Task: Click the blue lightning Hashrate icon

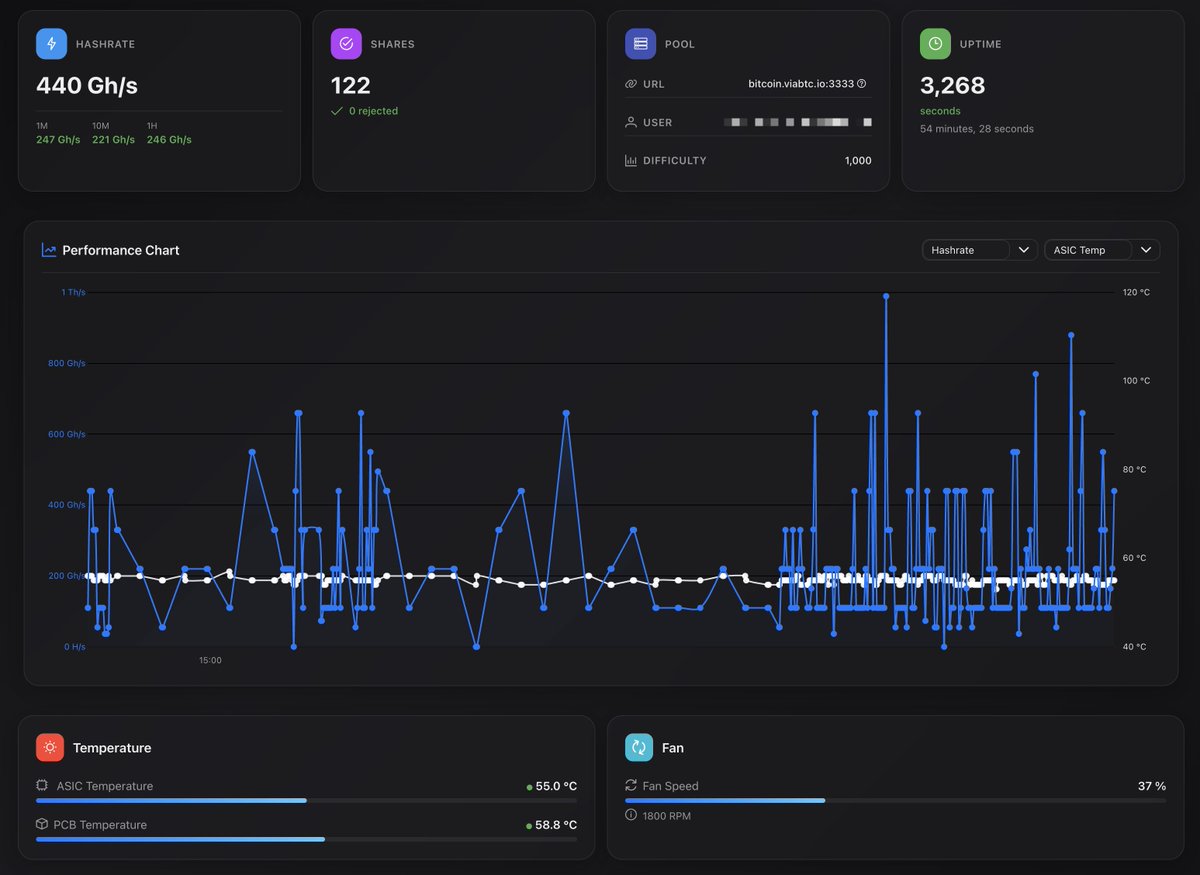Action: (51, 44)
